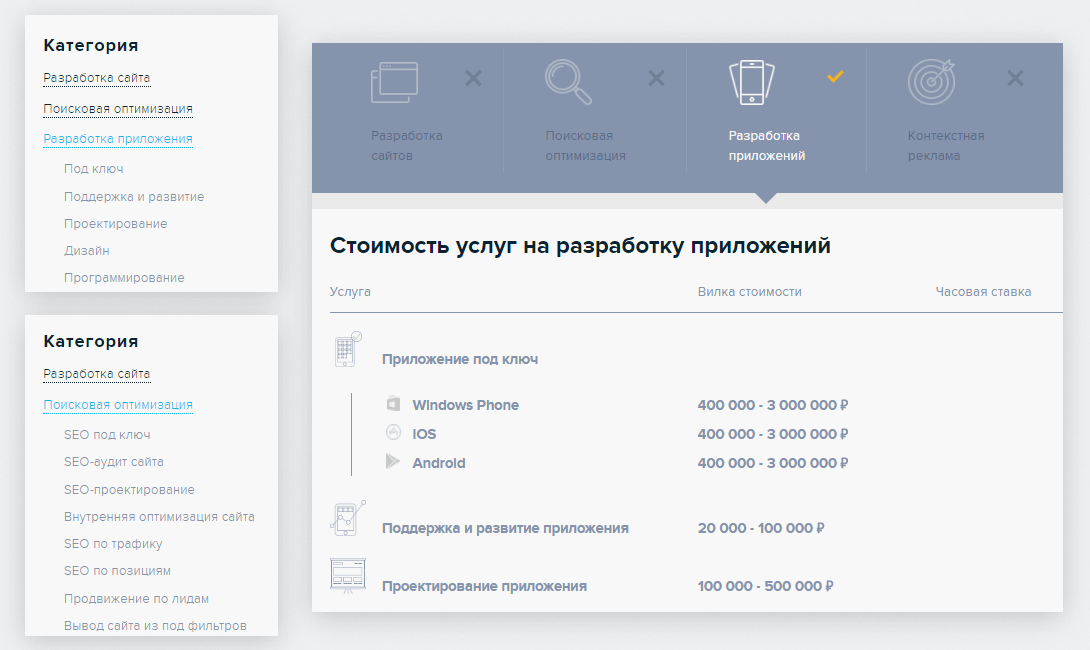This screenshot has height=650, width=1090.
Task: Switch to the Поисковая оптимизация tab label
Action: tap(585, 145)
